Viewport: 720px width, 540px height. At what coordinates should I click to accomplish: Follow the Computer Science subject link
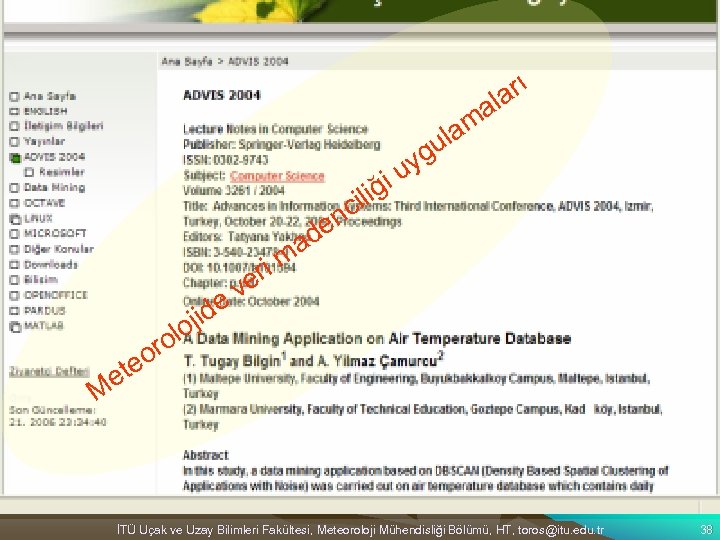[277, 176]
